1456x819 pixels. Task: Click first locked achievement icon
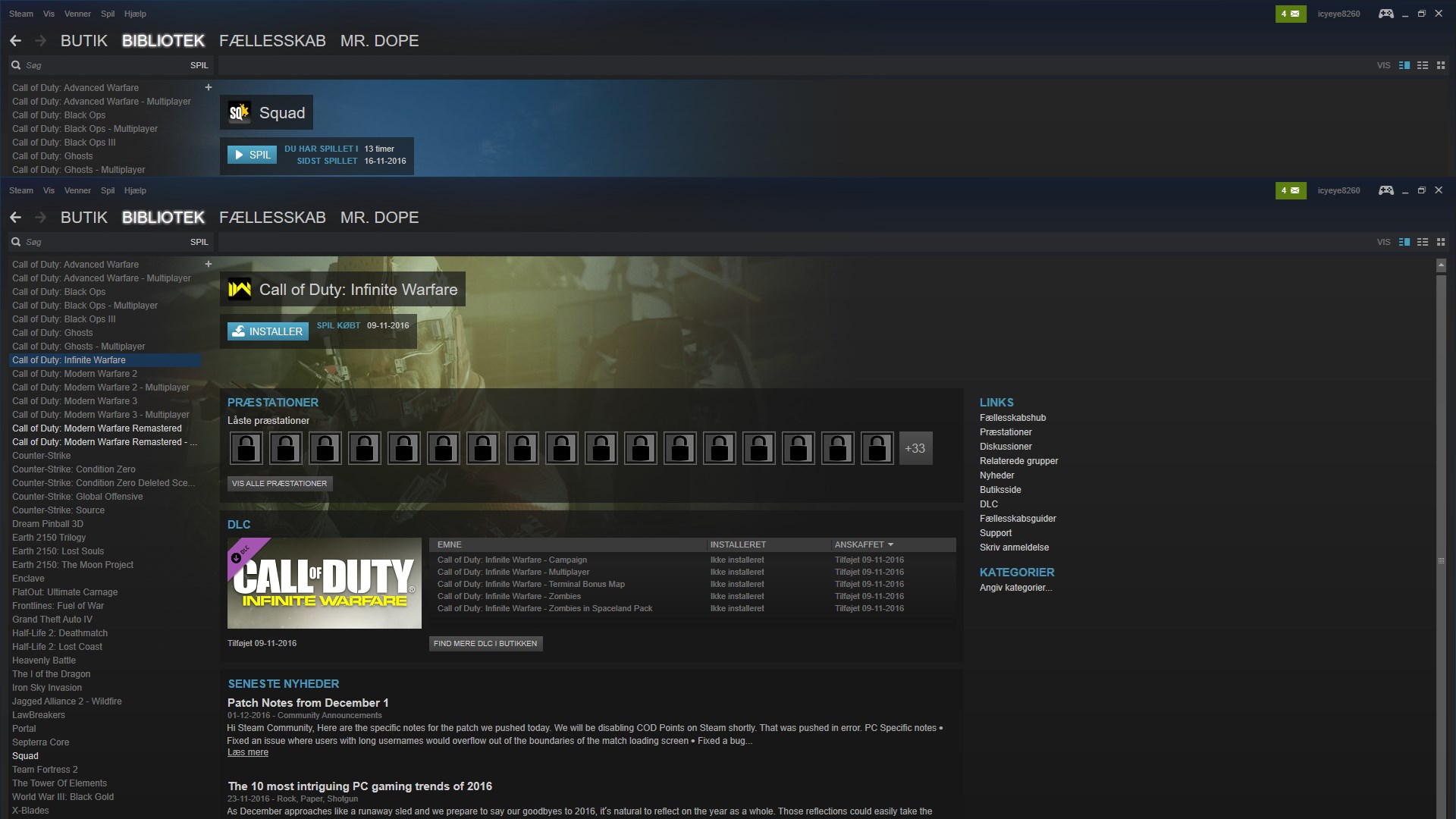coord(246,448)
